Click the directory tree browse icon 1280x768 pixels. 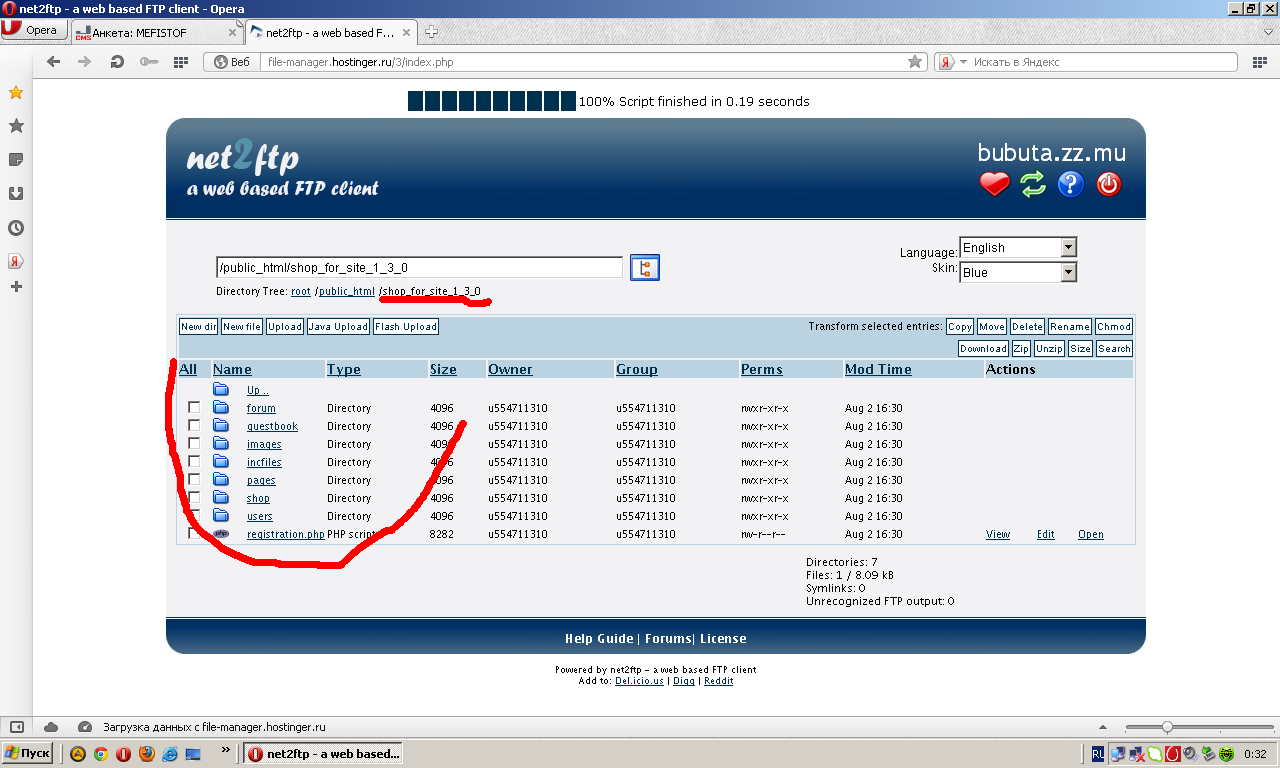click(x=645, y=268)
